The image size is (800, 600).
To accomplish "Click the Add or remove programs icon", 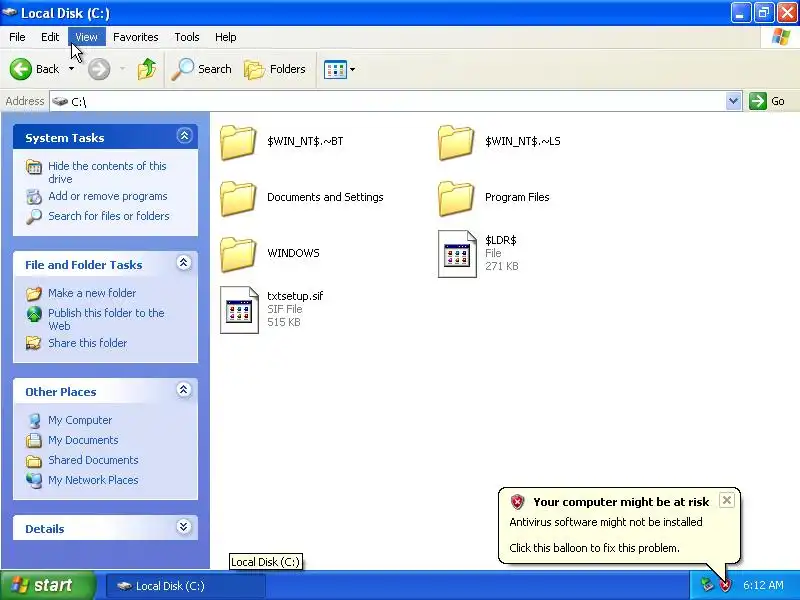I will (x=34, y=196).
